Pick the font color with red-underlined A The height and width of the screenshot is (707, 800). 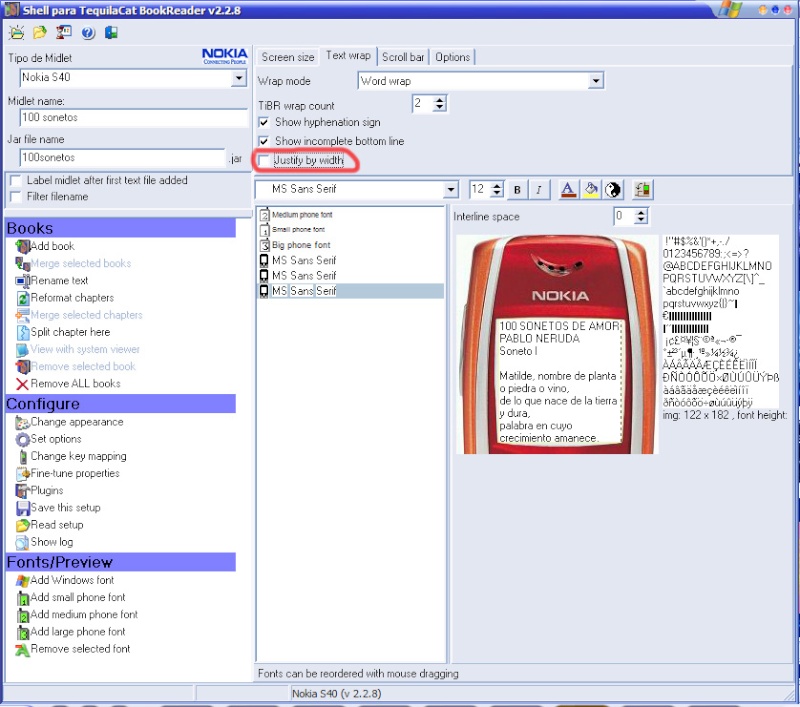[x=568, y=190]
